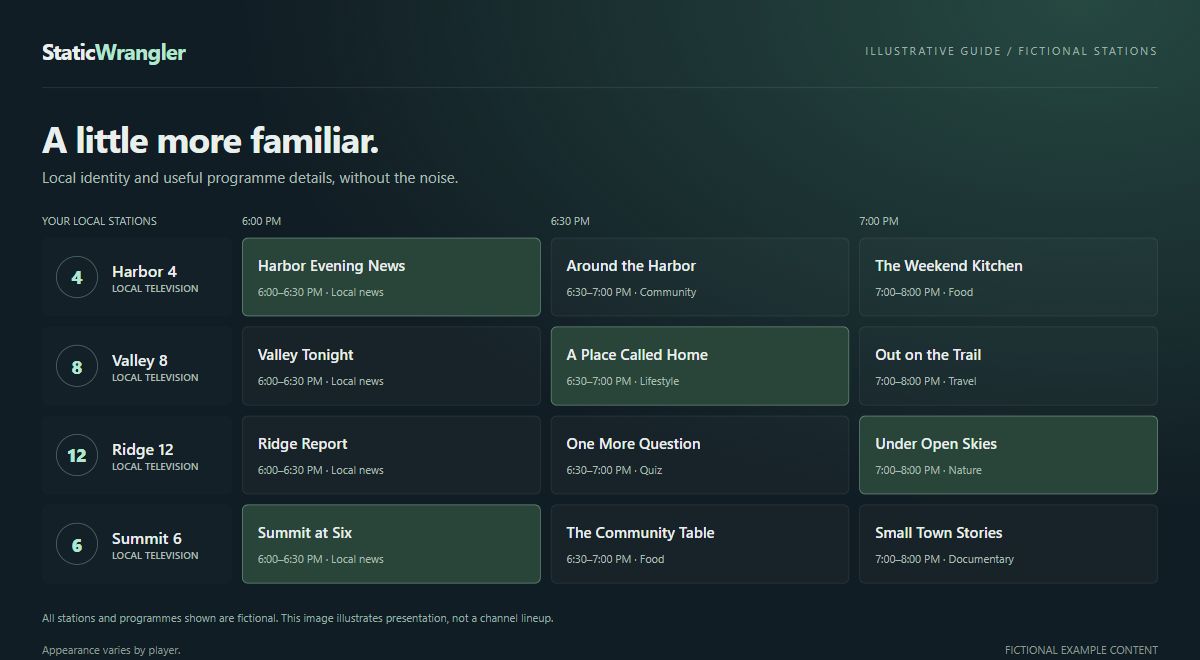This screenshot has height=660, width=1200.
Task: Click the Fictional Example Content footer label
Action: click(1081, 650)
